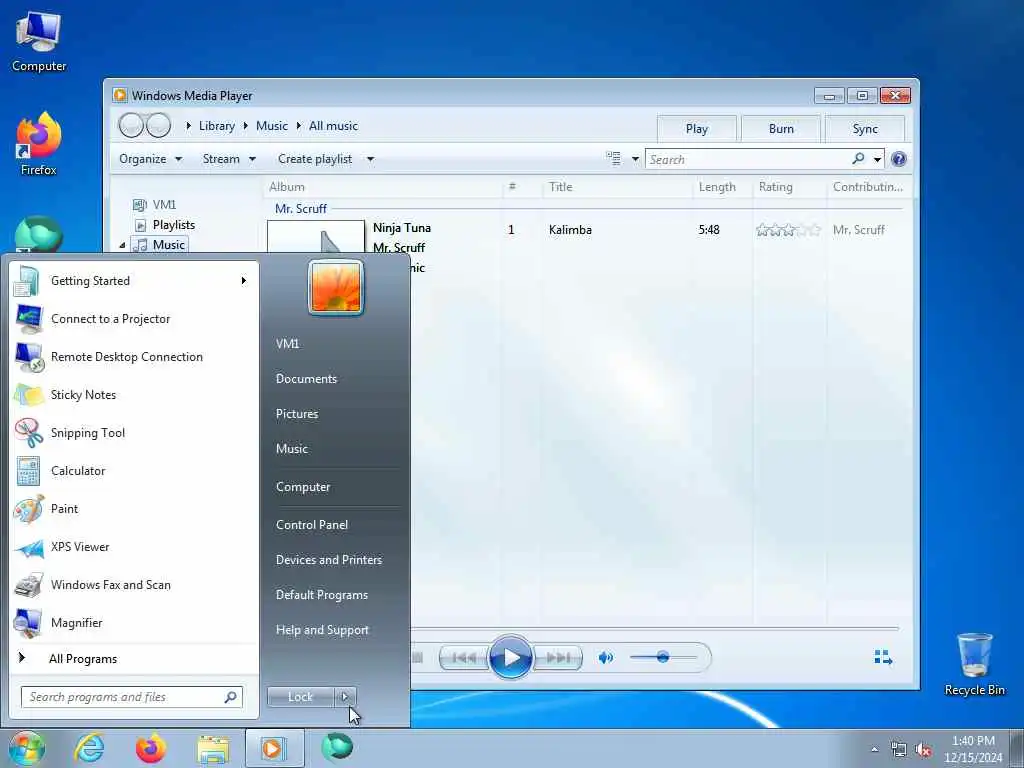Open Default Programs
Screen dimensions: 1024x768
(321, 595)
